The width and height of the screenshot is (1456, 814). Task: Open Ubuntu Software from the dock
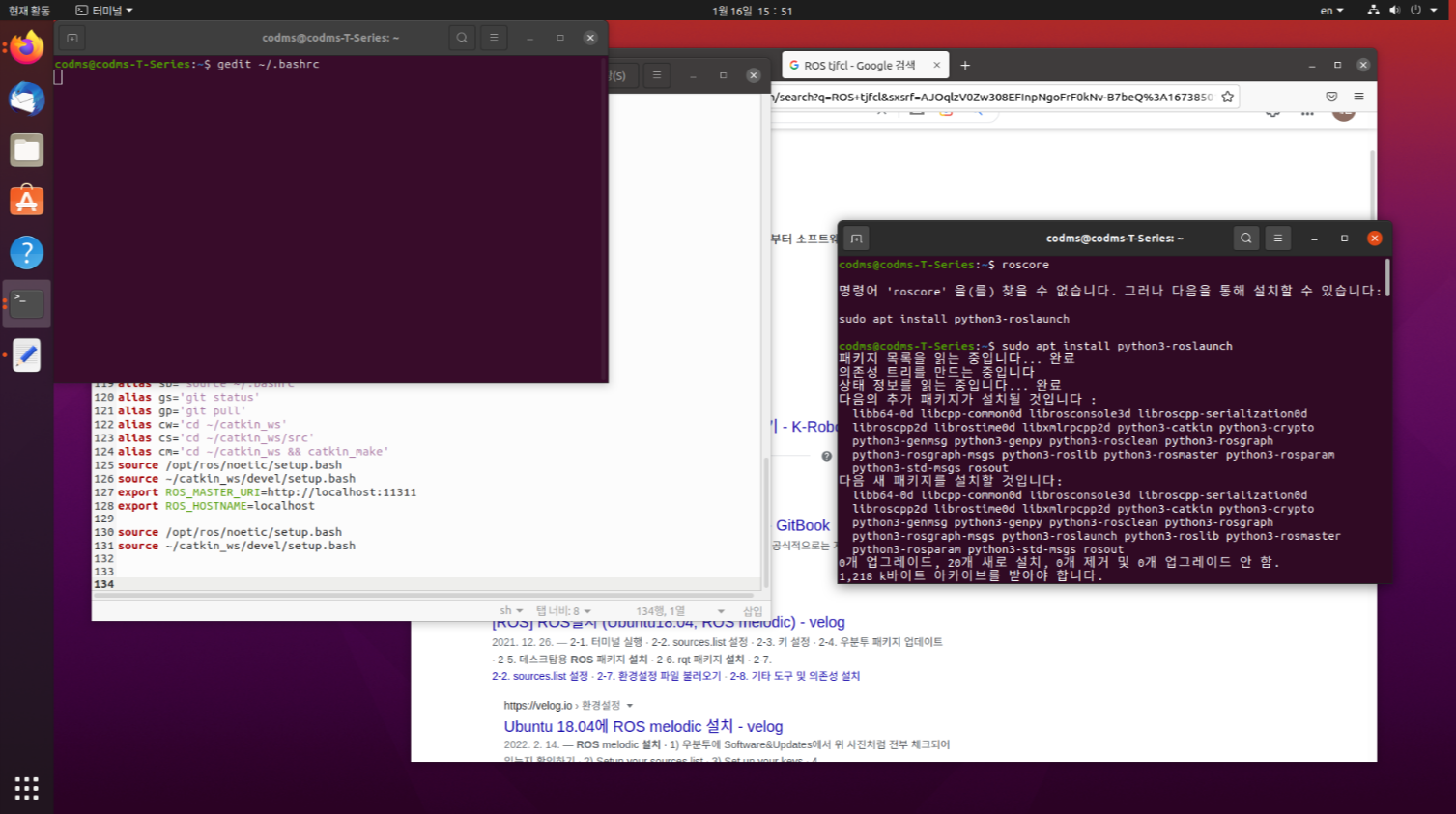pyautogui.click(x=27, y=201)
